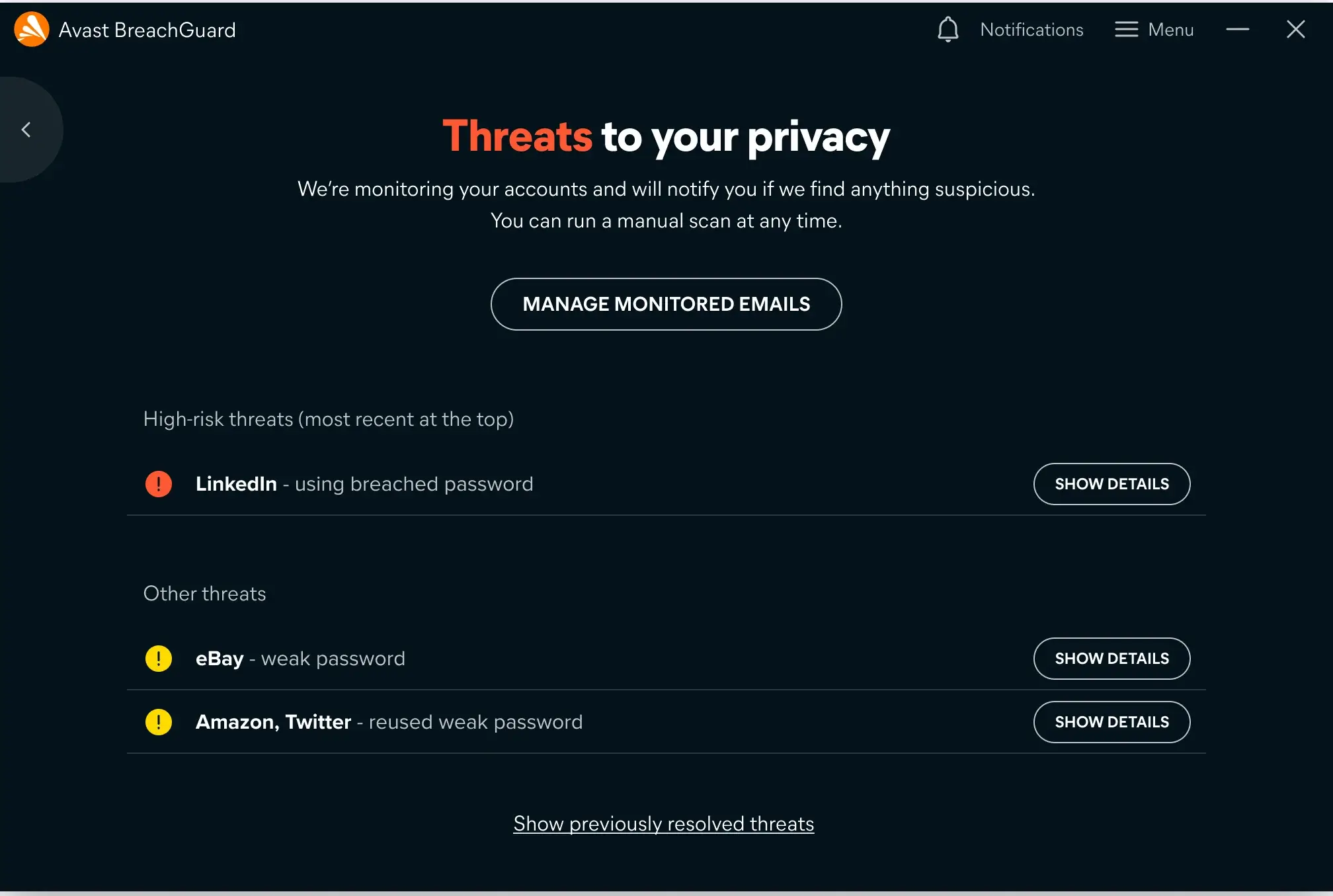Show details for the eBay weak password
This screenshot has width=1333, height=896.
pos(1111,659)
